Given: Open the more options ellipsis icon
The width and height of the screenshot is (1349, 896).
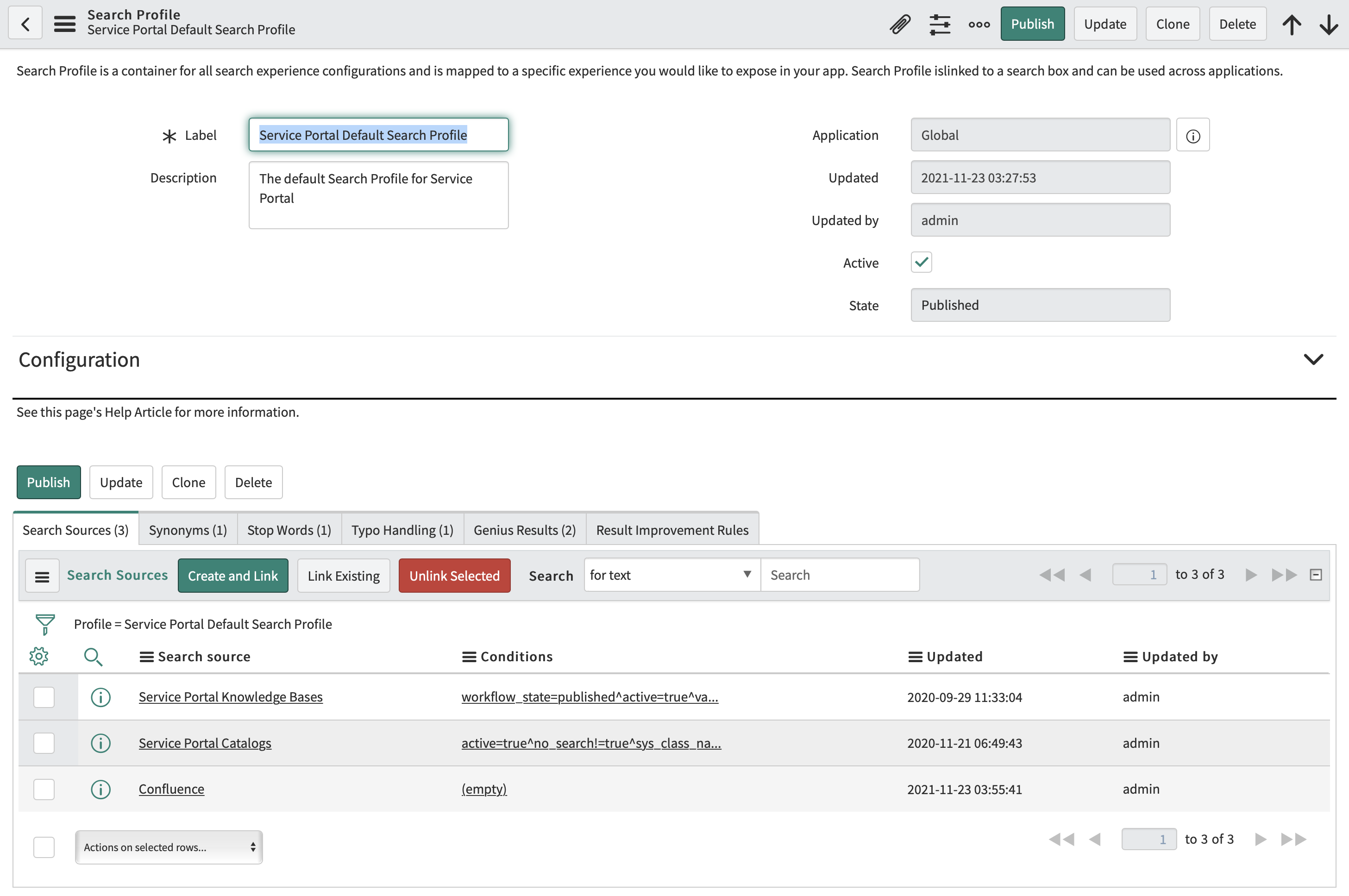Looking at the screenshot, I should click(x=979, y=24).
